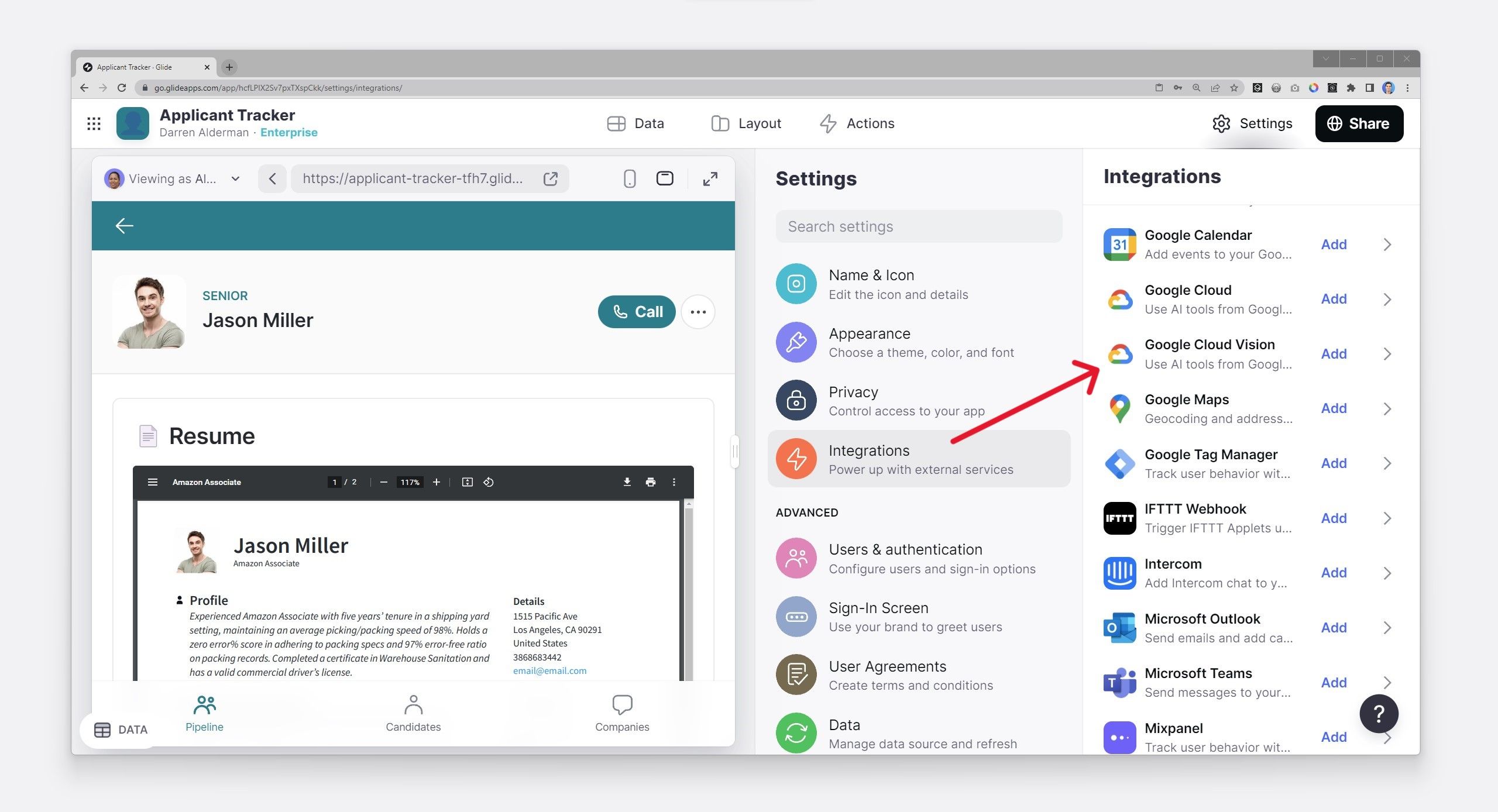Download the resume PDF

(x=627, y=482)
